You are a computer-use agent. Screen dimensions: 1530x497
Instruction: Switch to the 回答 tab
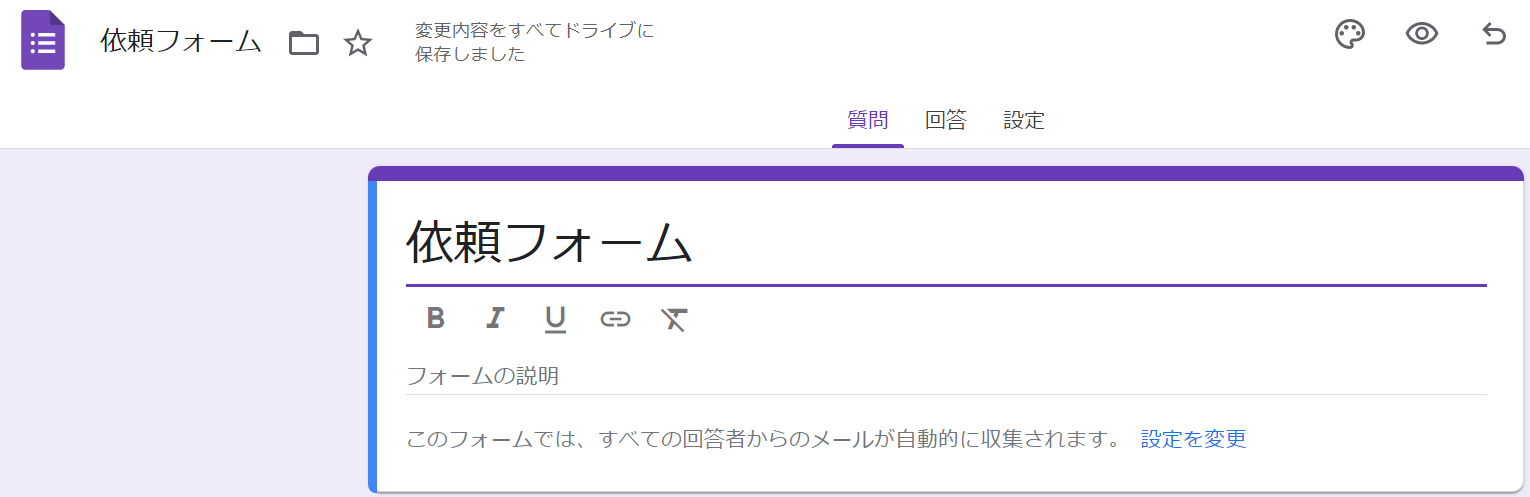tap(946, 121)
